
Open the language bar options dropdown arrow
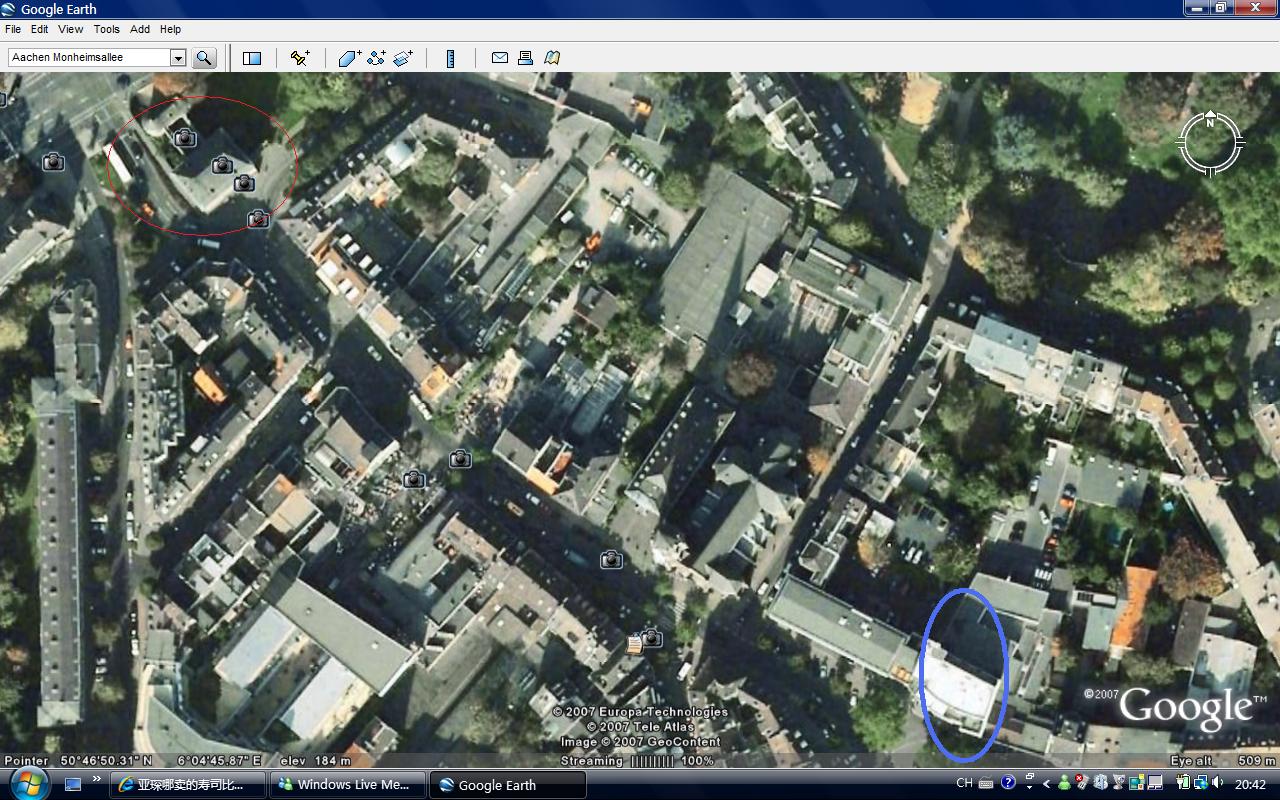pyautogui.click(x=1029, y=787)
